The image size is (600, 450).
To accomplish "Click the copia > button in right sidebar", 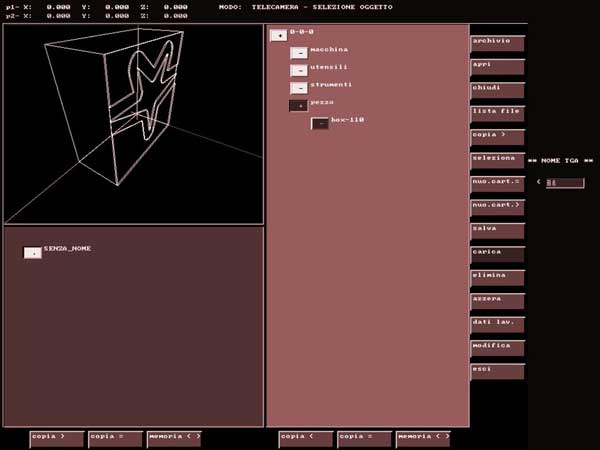I will 497,138.
